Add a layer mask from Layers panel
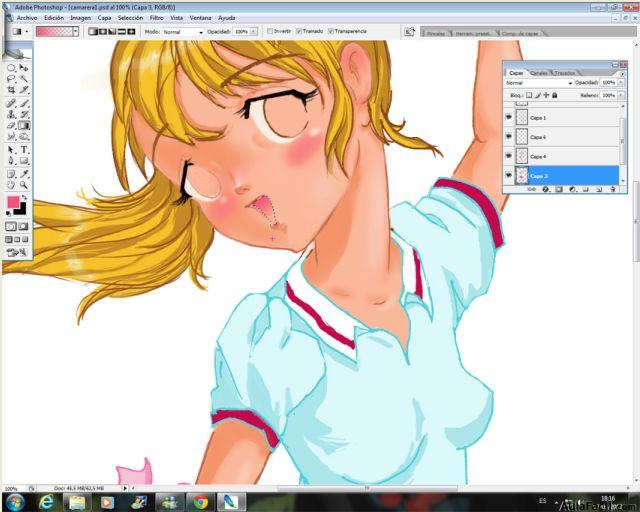Viewport: 640px width, 512px height. point(559,189)
